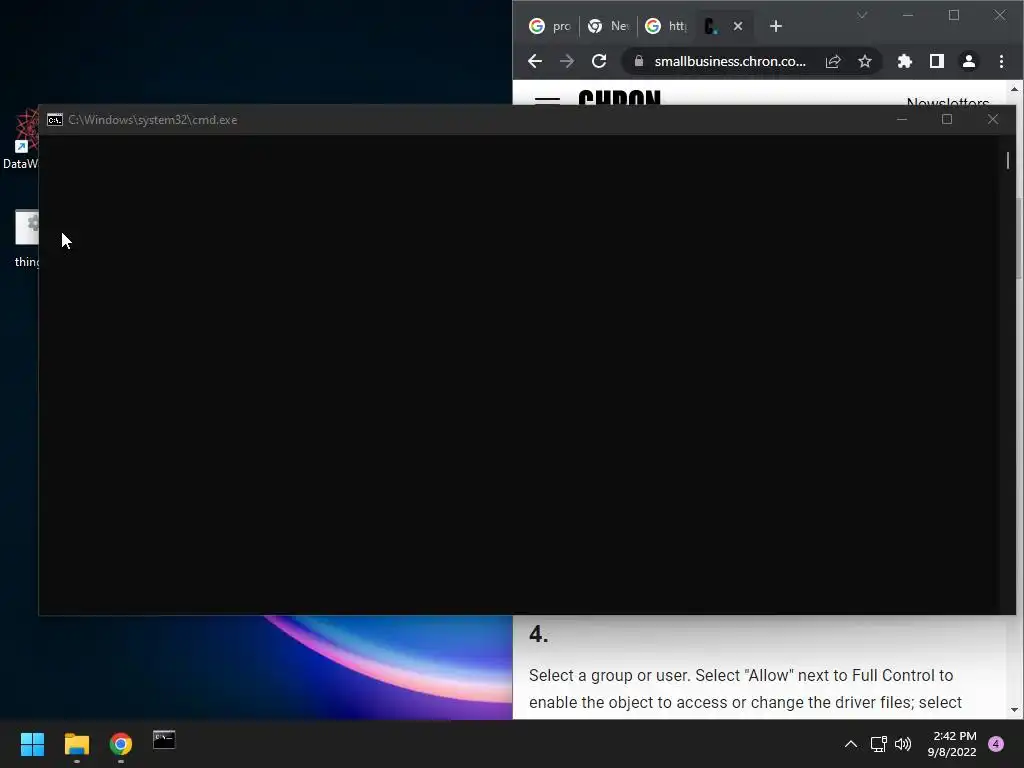Open site info lock icon in Chrome

(639, 61)
